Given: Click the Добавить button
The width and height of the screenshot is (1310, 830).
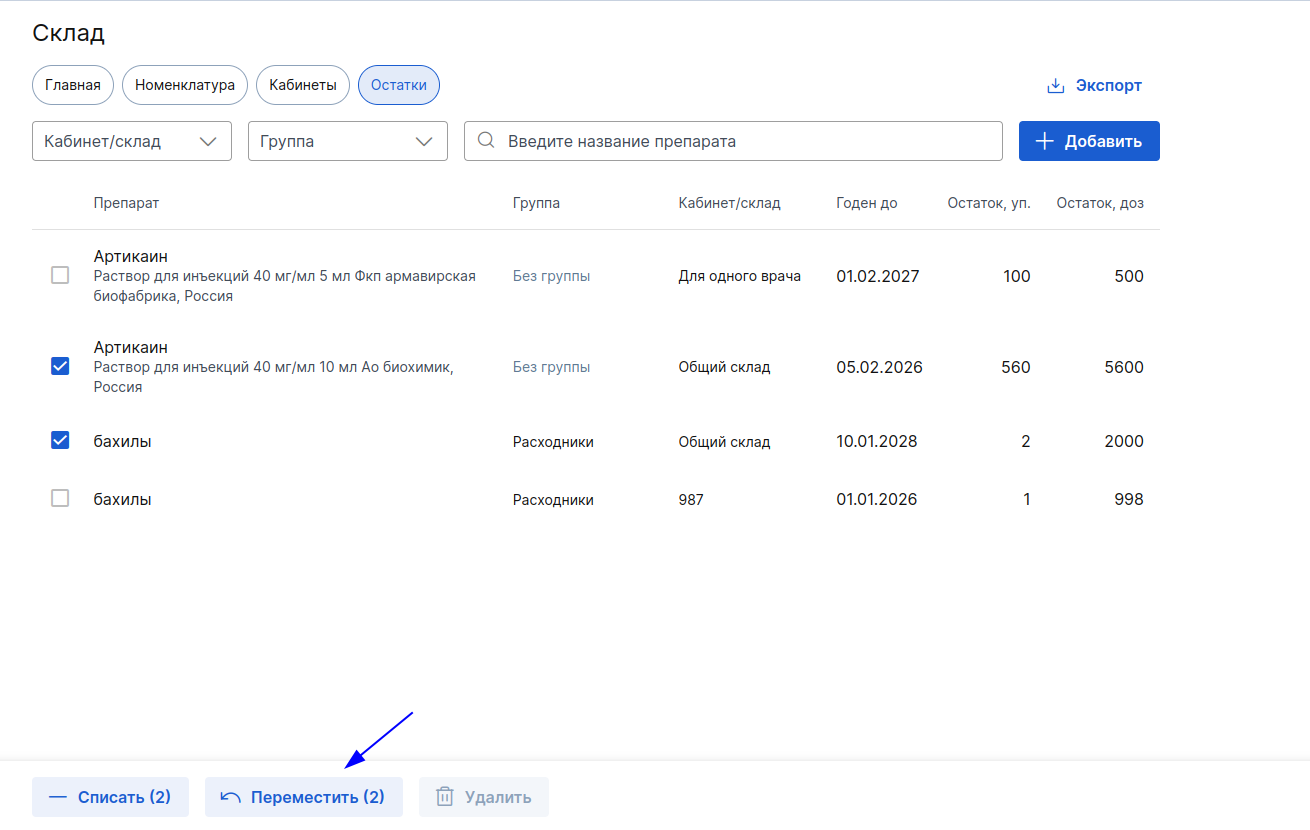Looking at the screenshot, I should (x=1089, y=141).
